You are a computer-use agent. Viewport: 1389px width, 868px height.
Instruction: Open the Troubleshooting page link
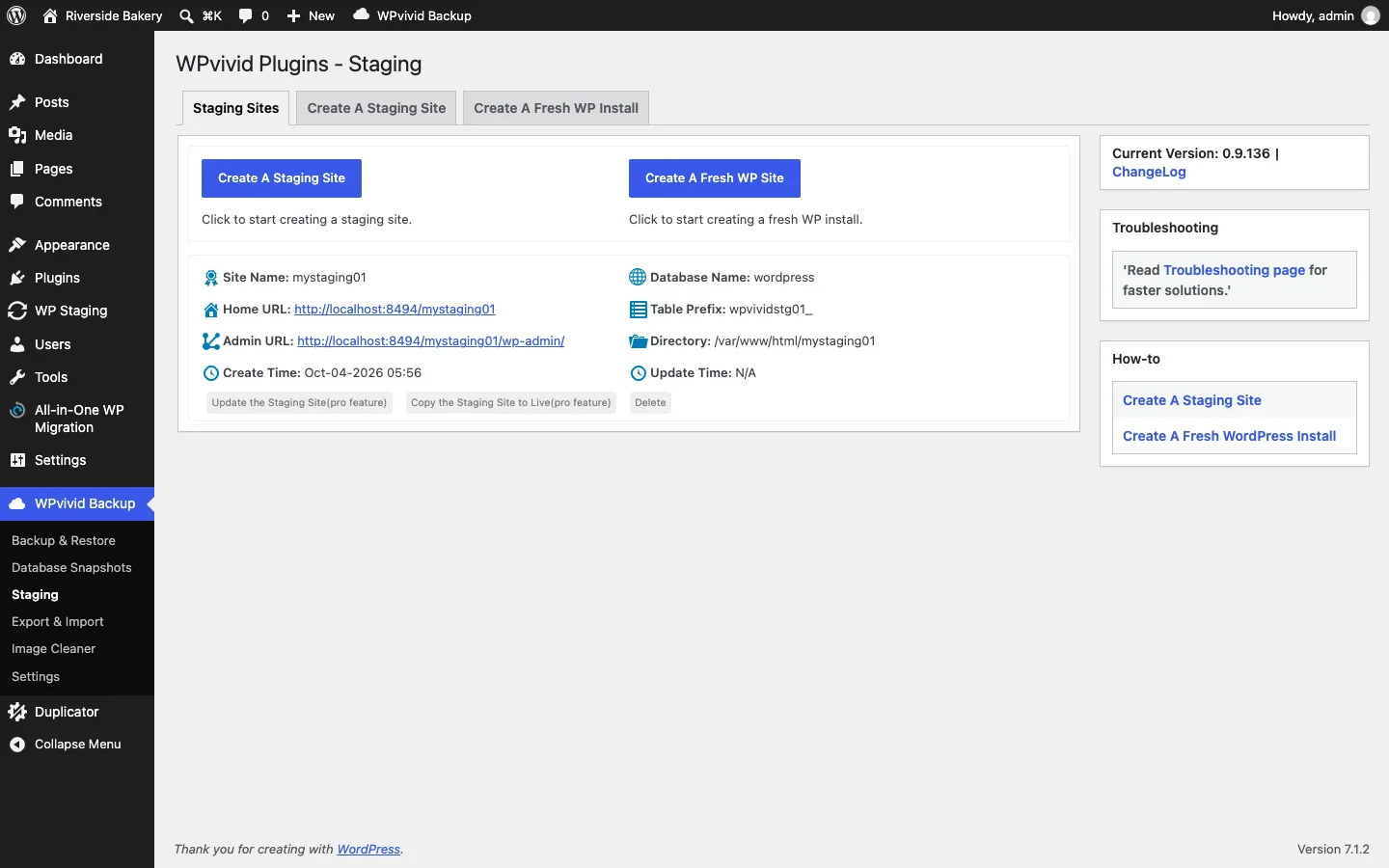(1234, 270)
